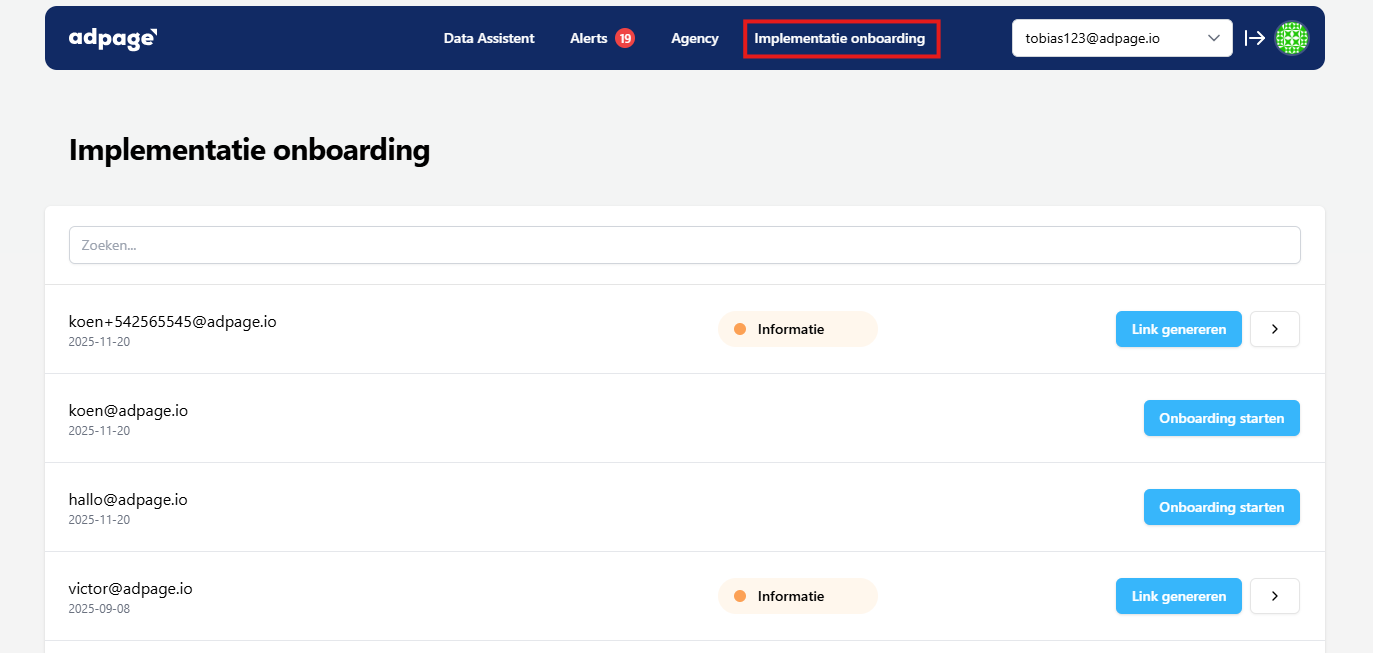Screen dimensions: 1373x653
Task: Expand the victor@adpage.io row chevron
Action: coord(1274,596)
